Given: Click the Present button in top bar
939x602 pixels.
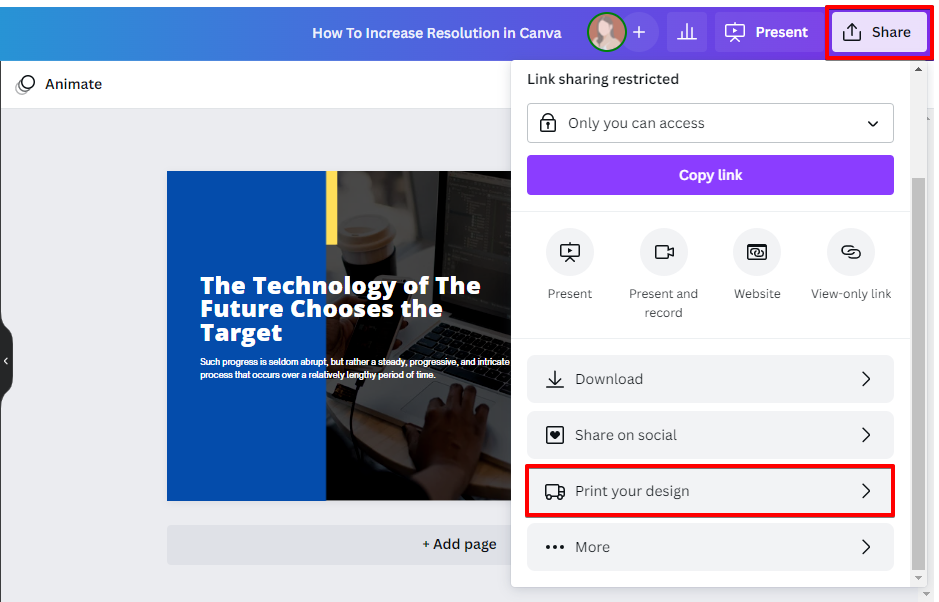Looking at the screenshot, I should [x=766, y=32].
